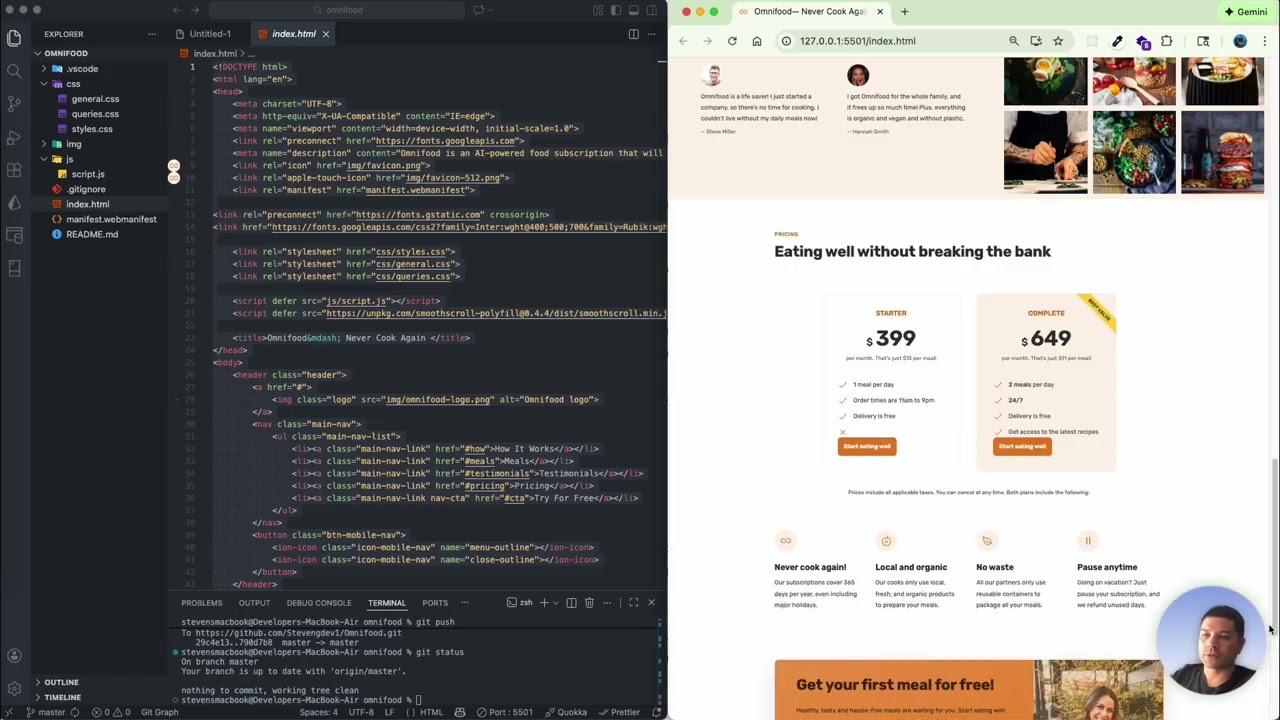Open the terminal launch profile dropdown

click(554, 603)
